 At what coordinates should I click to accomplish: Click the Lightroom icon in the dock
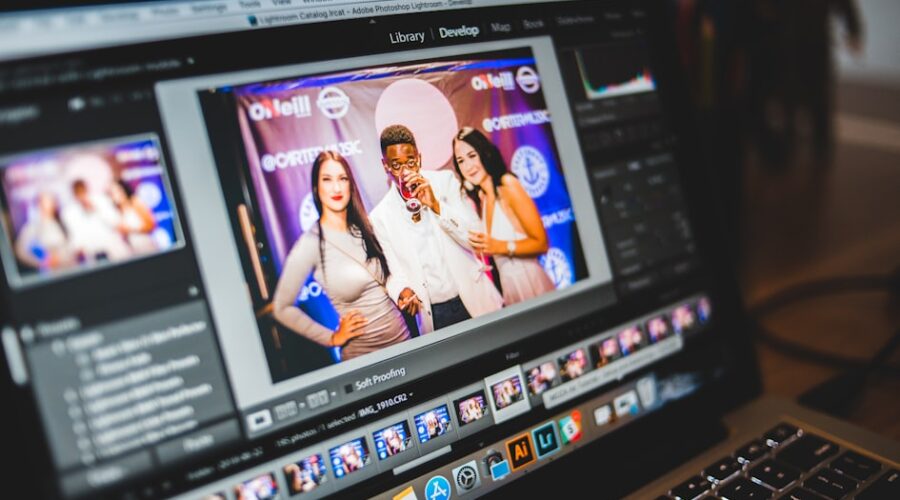coord(546,440)
